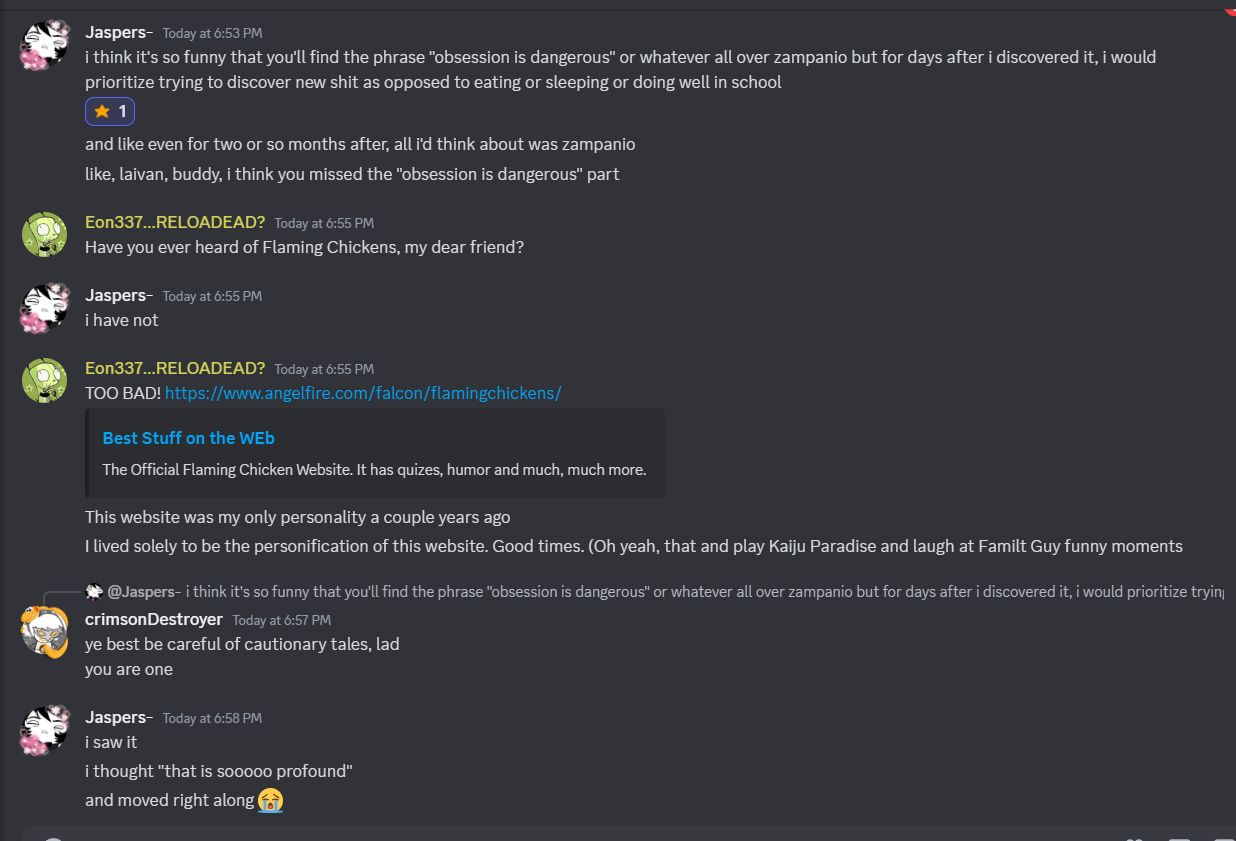The height and width of the screenshot is (841, 1236).
Task: Click Eon337's avatar on the "TOO BAD!" message
Action: (44, 380)
